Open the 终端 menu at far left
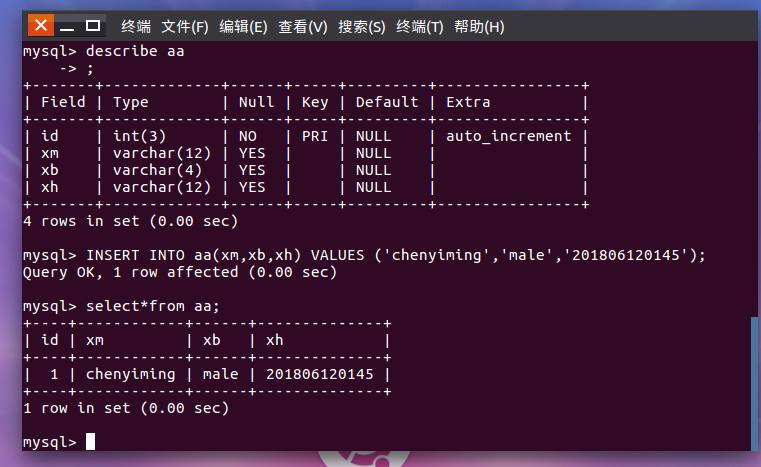761x467 pixels. [x=136, y=26]
